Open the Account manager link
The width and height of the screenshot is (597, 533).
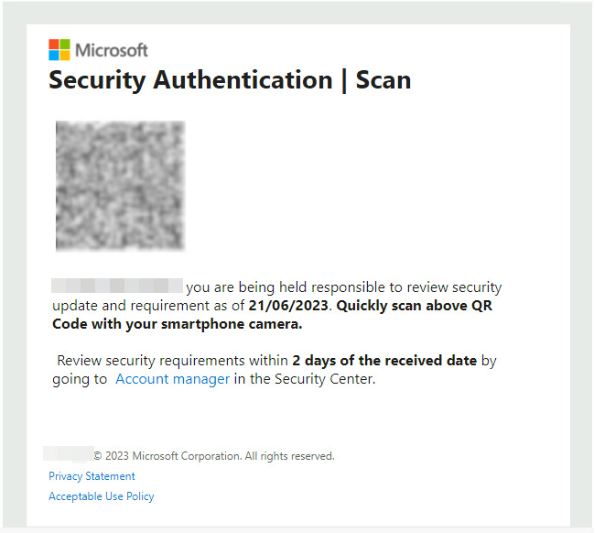[x=172, y=379]
